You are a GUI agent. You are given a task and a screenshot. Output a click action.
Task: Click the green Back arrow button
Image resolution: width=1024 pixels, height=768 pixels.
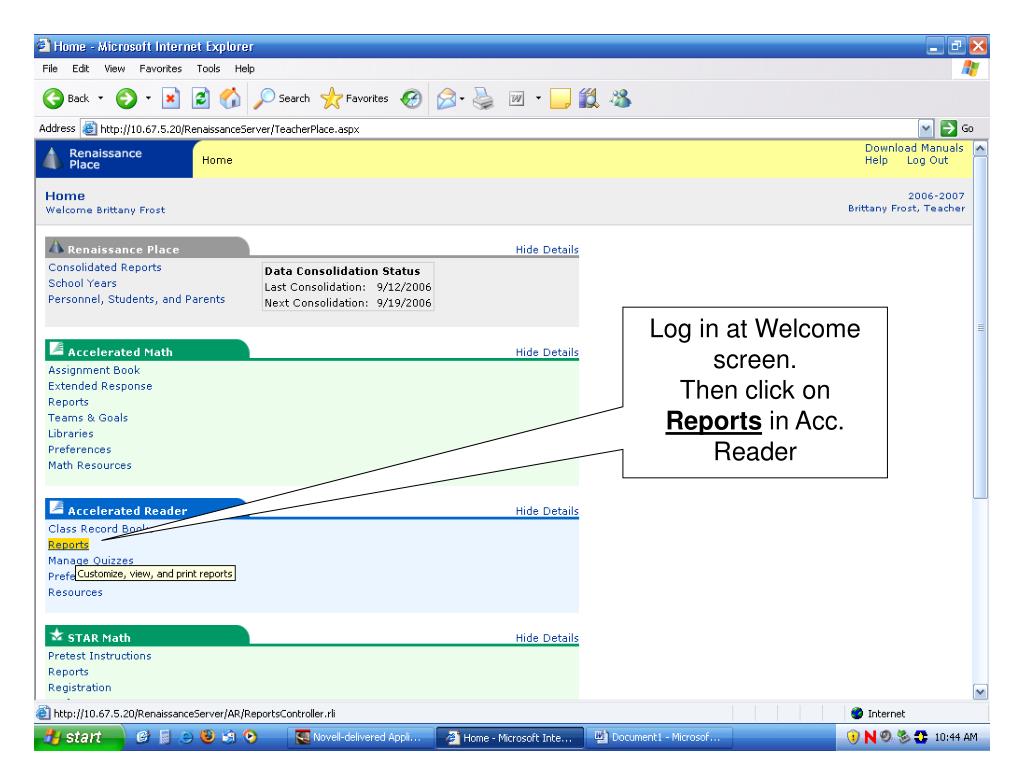pos(54,99)
